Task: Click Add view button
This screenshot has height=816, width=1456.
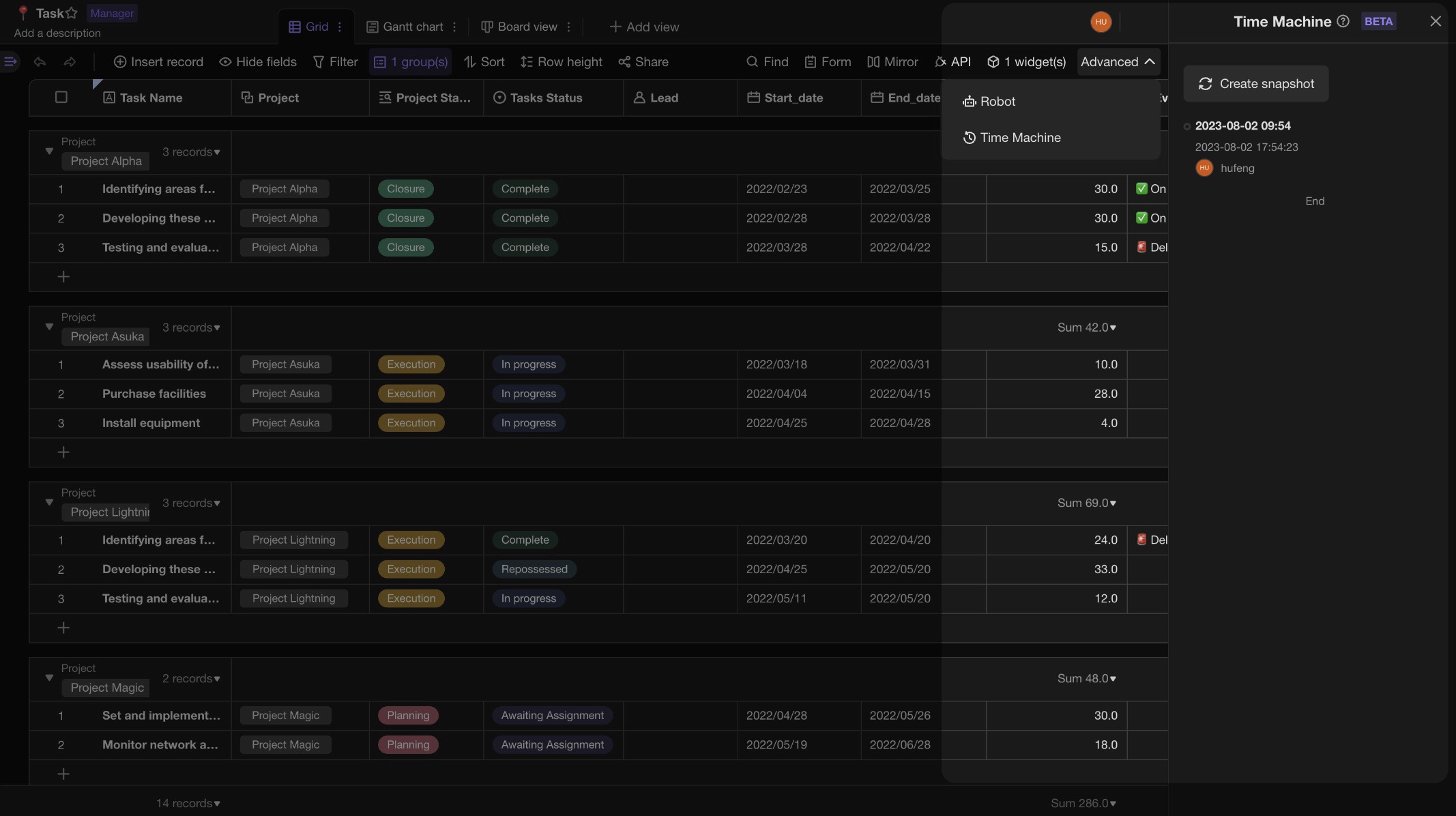Action: click(644, 27)
